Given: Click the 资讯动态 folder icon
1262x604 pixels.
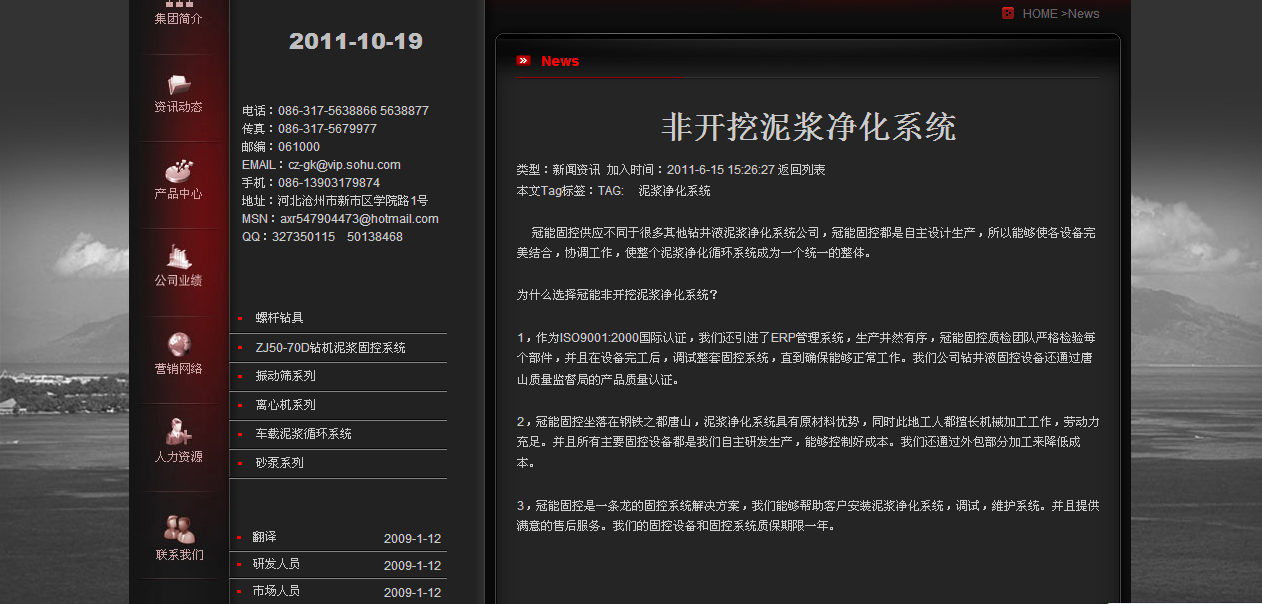Looking at the screenshot, I should pos(179,84).
